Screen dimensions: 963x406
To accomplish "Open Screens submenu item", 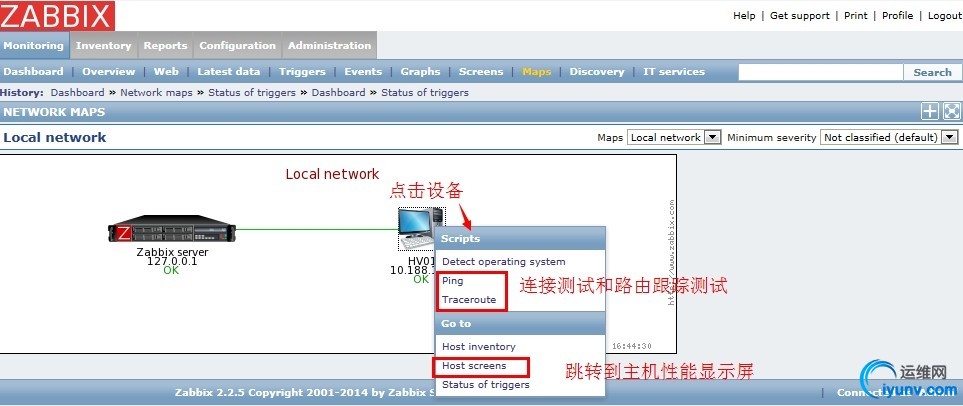I will [x=481, y=72].
